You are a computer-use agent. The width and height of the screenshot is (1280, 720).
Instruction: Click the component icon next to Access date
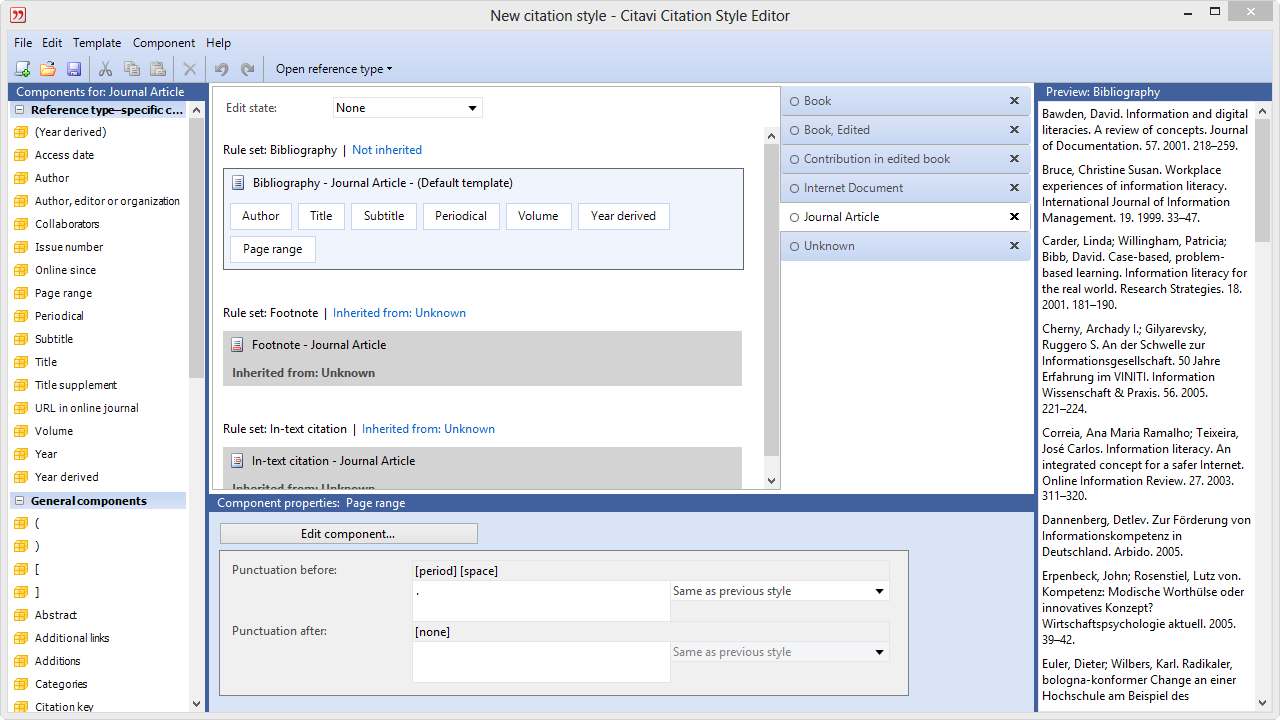pos(20,155)
